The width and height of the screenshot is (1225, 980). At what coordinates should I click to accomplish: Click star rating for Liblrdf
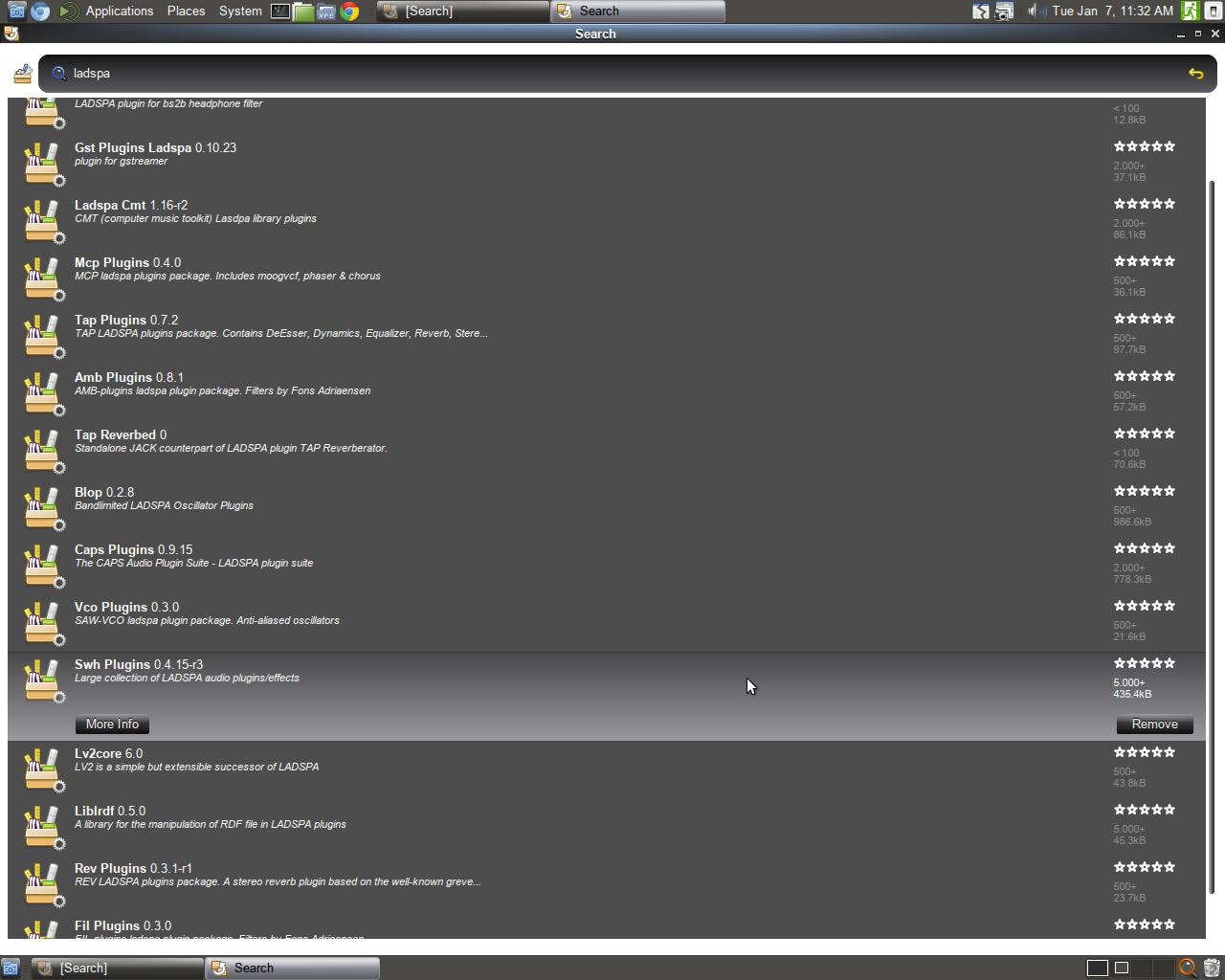tap(1145, 810)
